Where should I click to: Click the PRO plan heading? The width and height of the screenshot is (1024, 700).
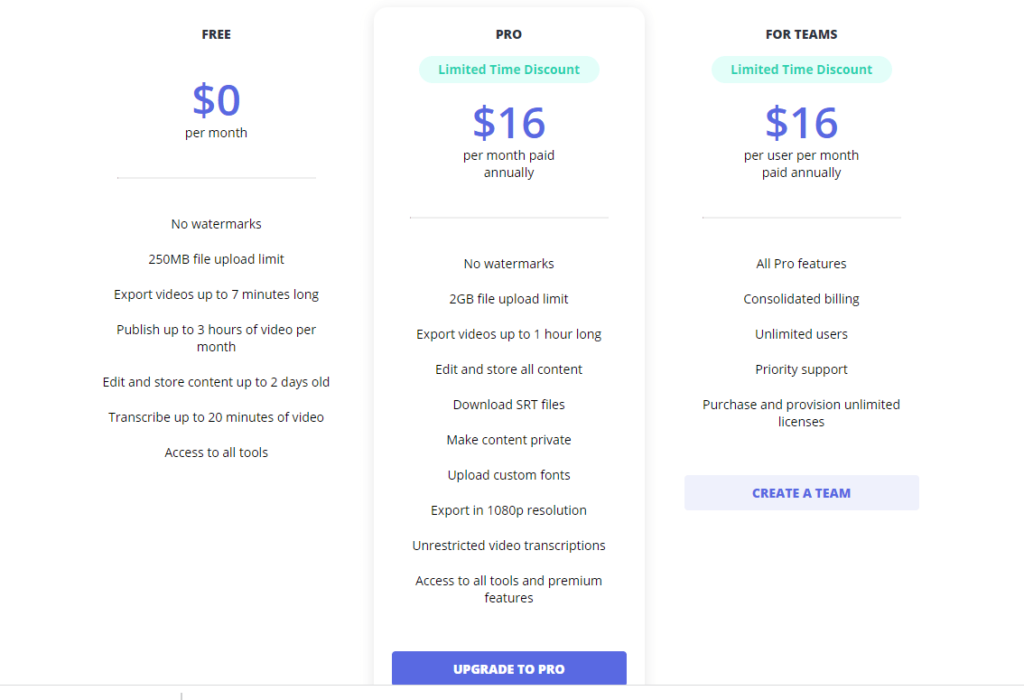click(509, 35)
